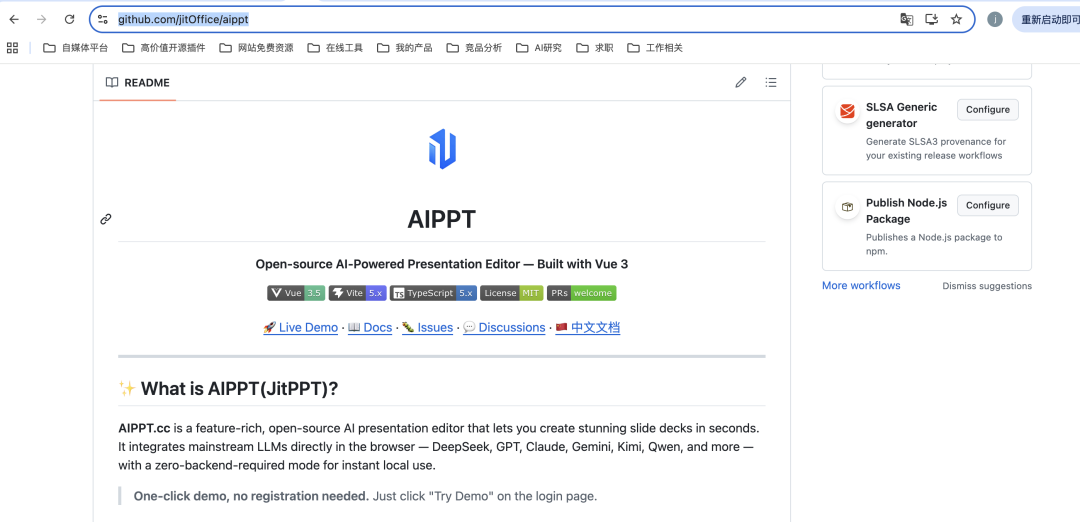Click the Vue 3.5 badge

(296, 293)
